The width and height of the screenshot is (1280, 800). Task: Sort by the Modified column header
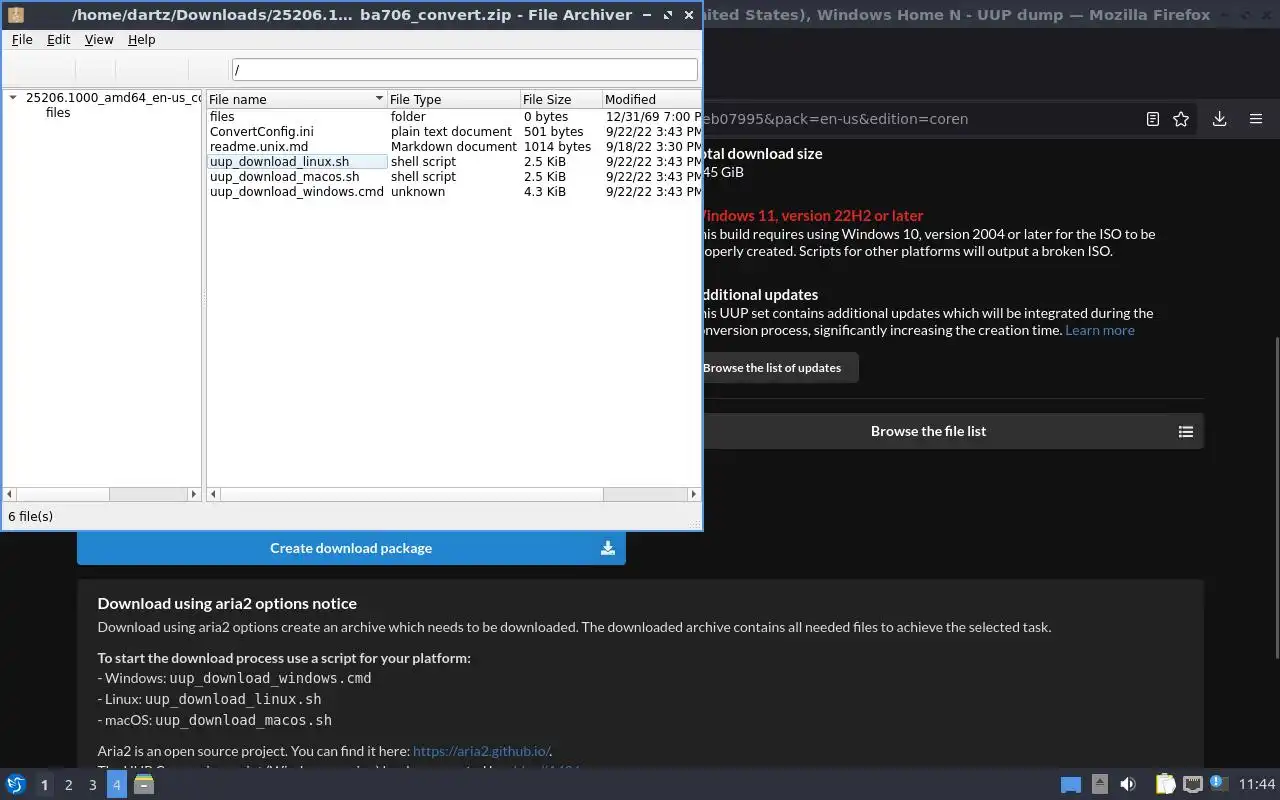(651, 99)
